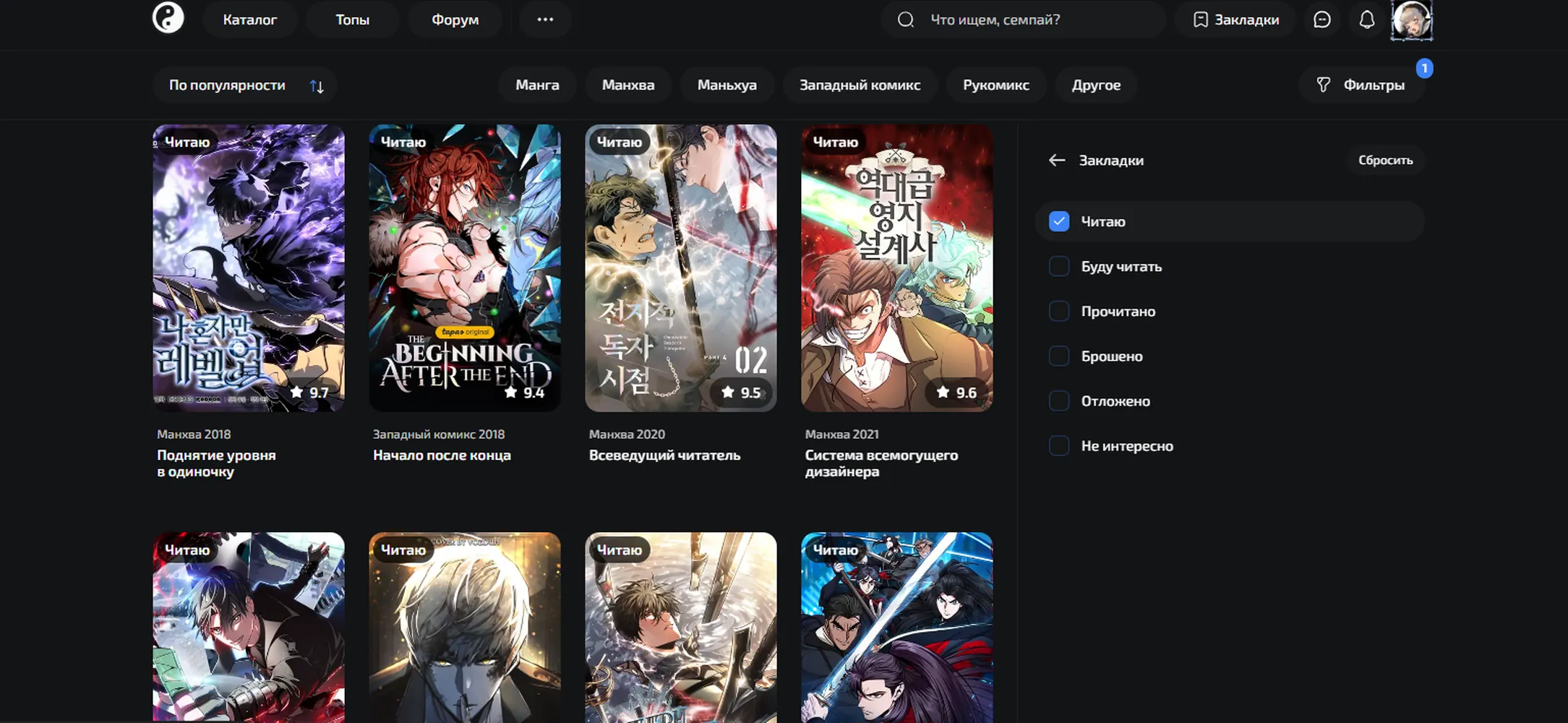The width and height of the screenshot is (1568, 723).
Task: Open the notifications bell
Action: tap(1366, 20)
